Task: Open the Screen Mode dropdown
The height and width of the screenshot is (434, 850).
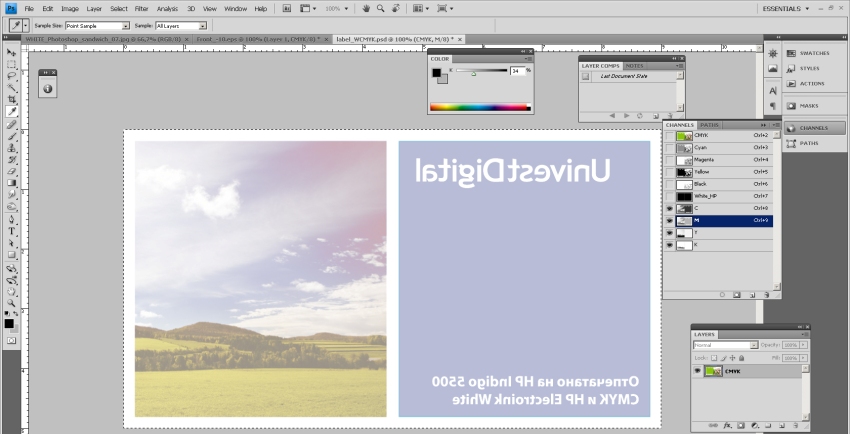Action: coord(445,9)
